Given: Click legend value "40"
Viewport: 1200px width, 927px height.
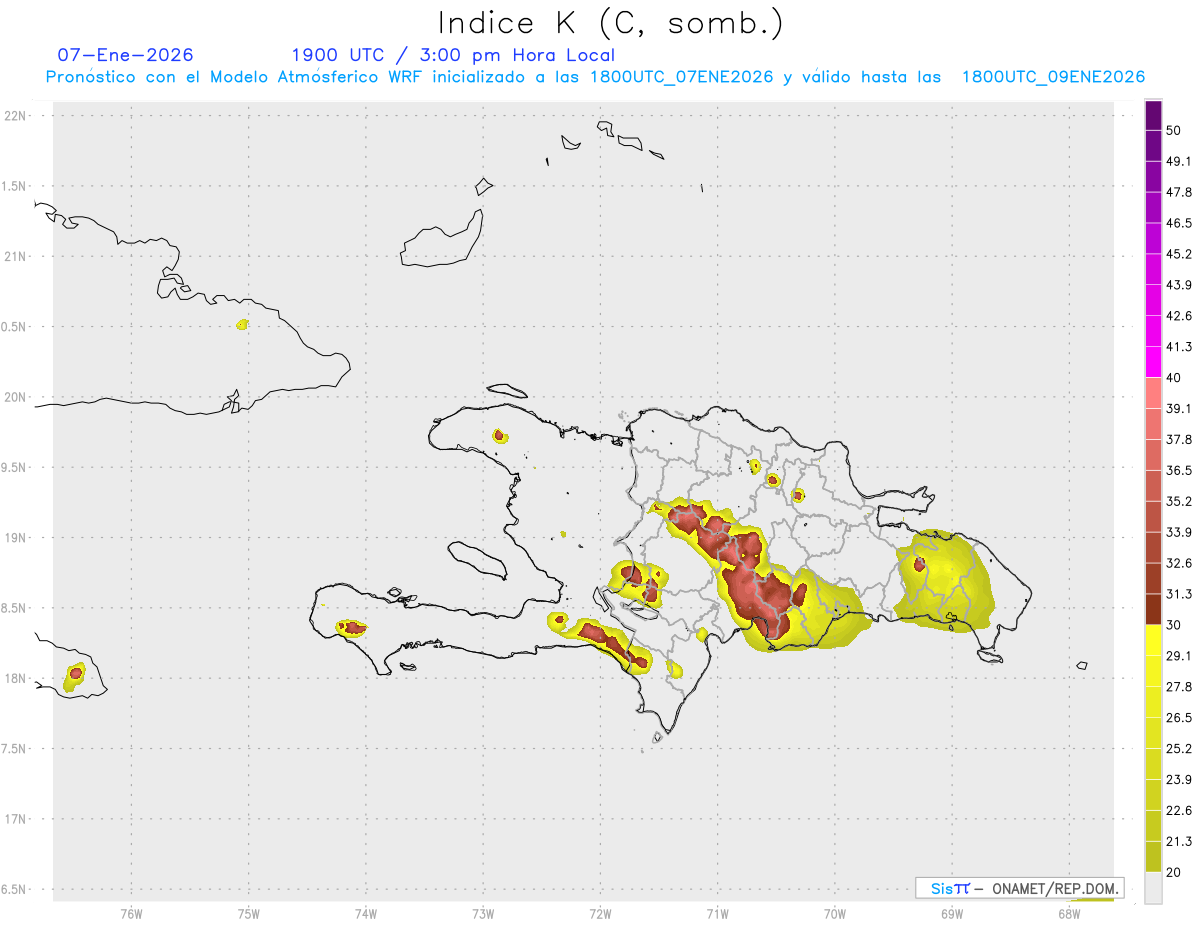Looking at the screenshot, I should point(1175,378).
